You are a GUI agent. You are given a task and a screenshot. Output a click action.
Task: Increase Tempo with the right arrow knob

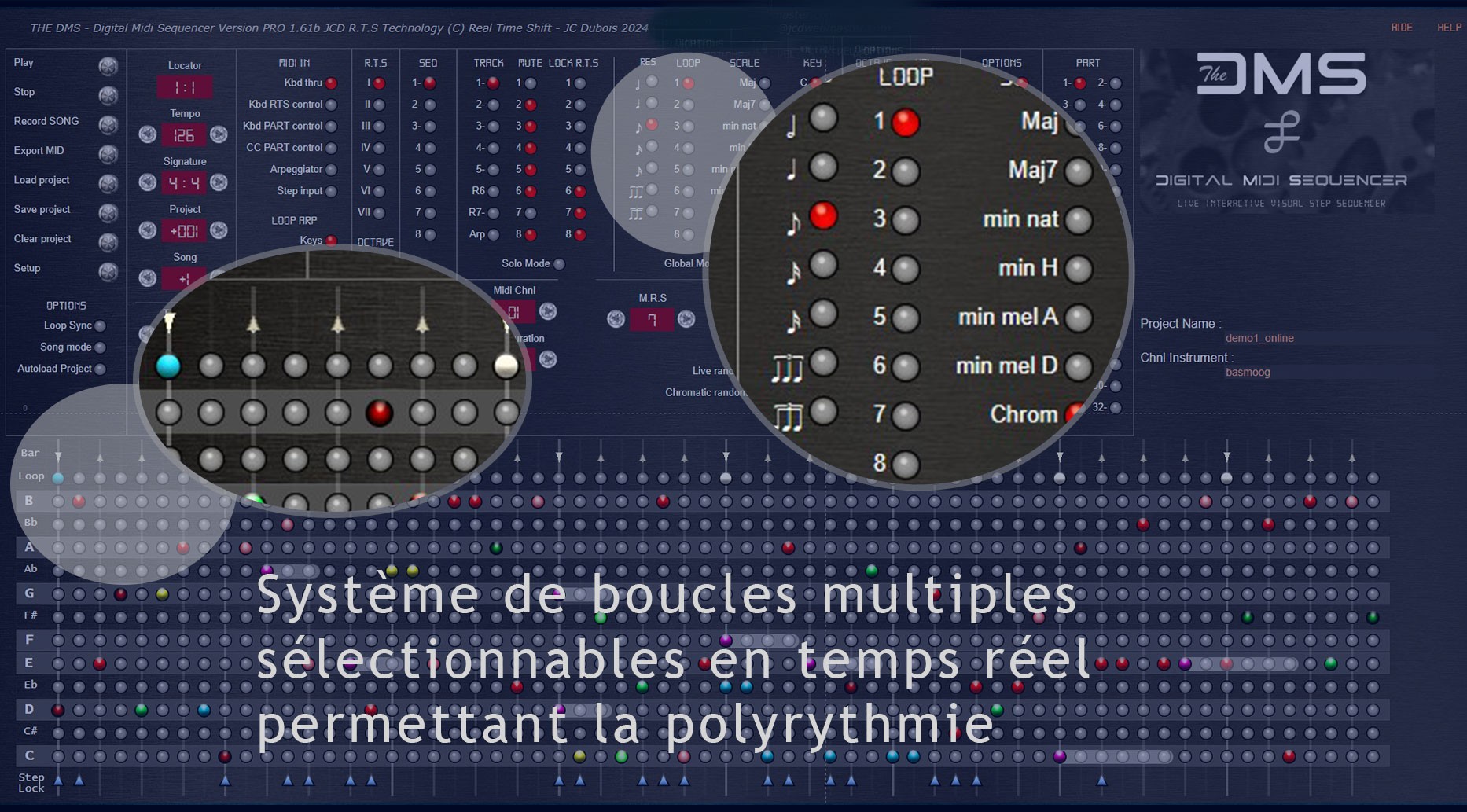(x=219, y=134)
